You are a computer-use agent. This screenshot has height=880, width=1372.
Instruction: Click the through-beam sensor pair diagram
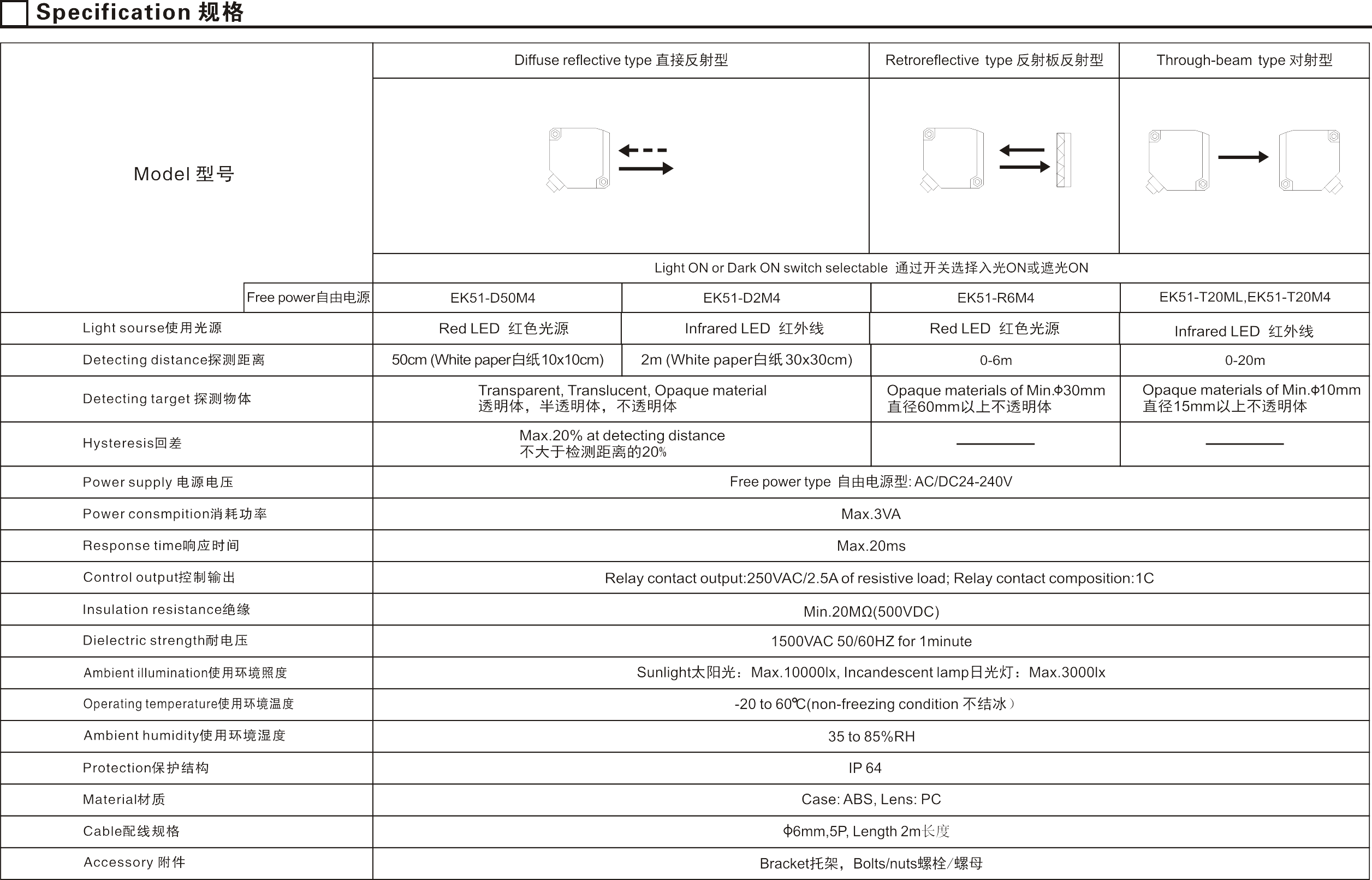(1244, 161)
